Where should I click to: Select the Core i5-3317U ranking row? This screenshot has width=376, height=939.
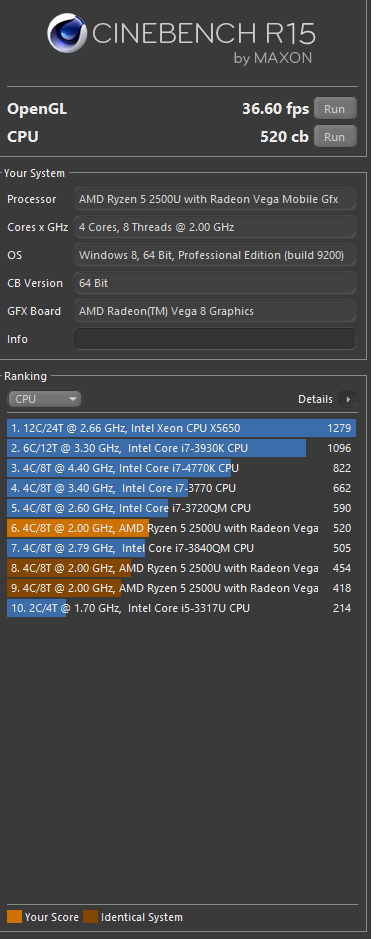pyautogui.click(x=181, y=608)
